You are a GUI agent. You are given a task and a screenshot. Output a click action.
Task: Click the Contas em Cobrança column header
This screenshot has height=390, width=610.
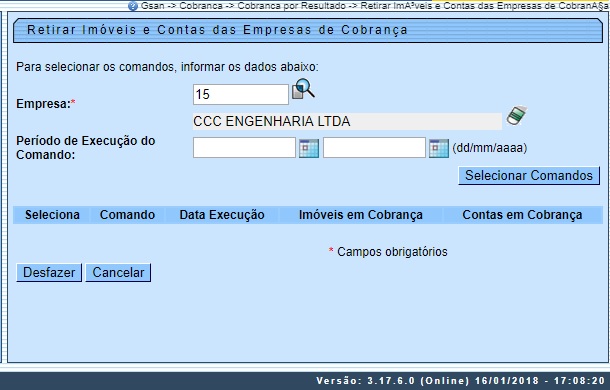pyautogui.click(x=522, y=215)
